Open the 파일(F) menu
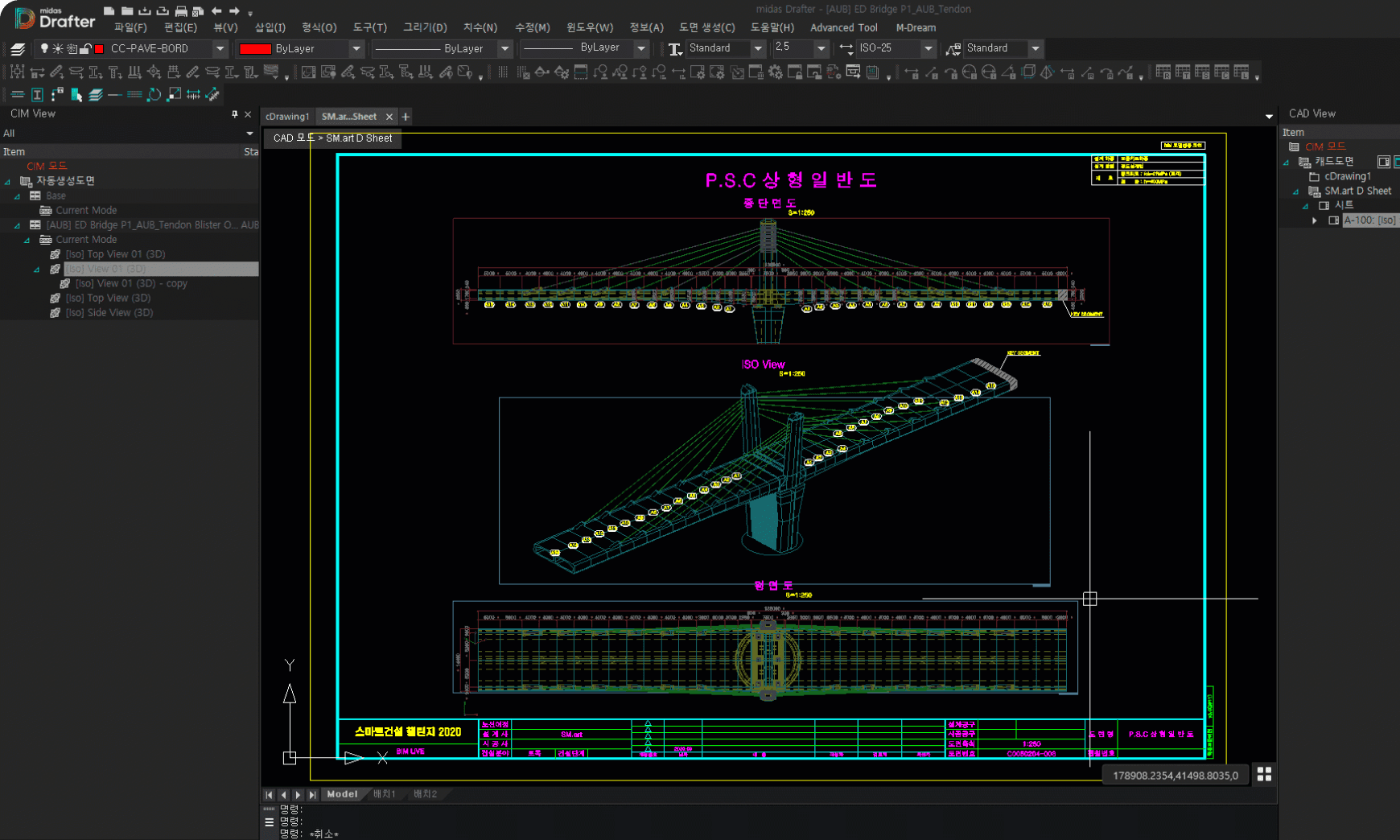Image resolution: width=1400 pixels, height=840 pixels. tap(130, 27)
